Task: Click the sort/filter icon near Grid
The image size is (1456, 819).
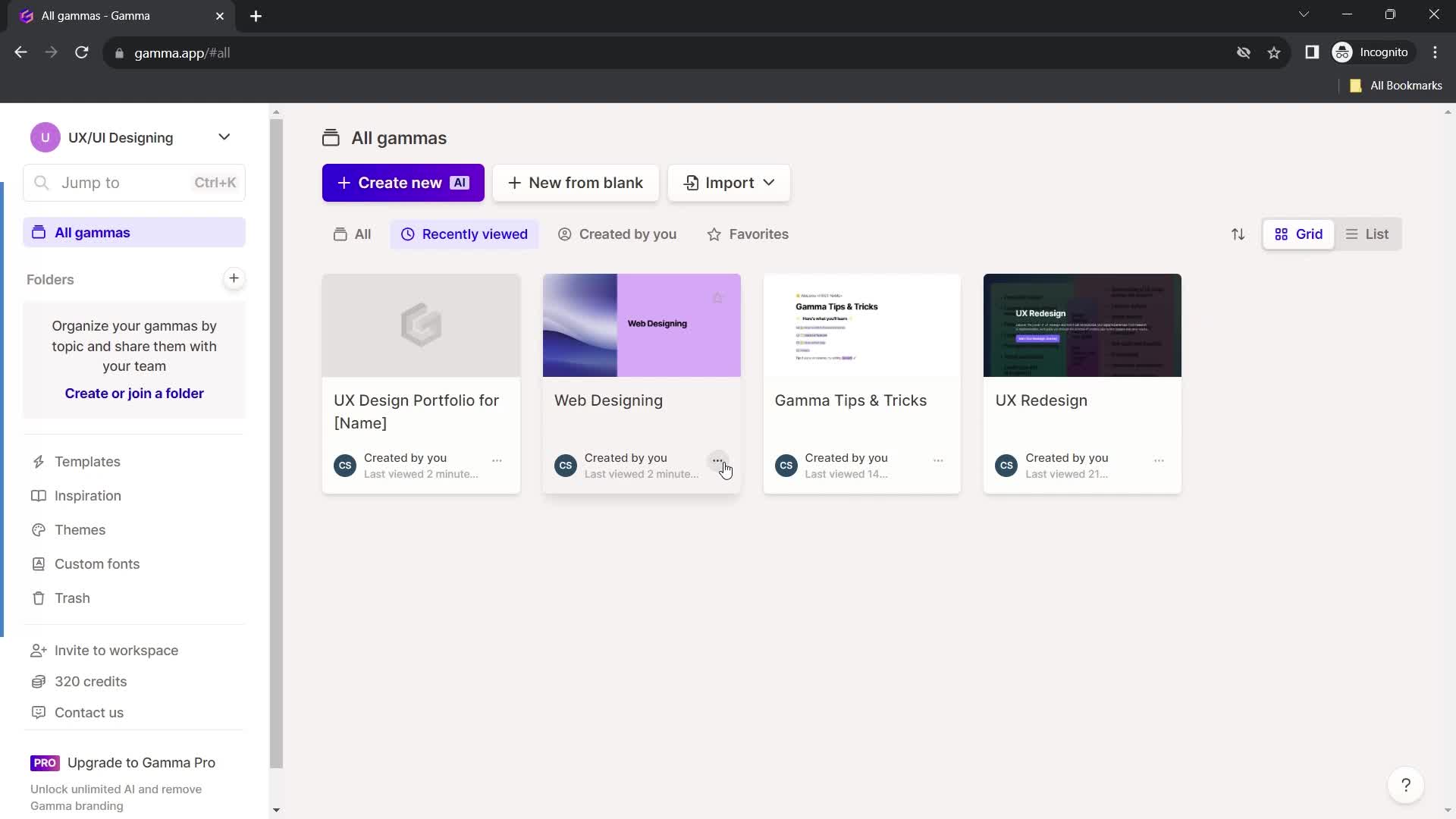Action: coord(1240,234)
